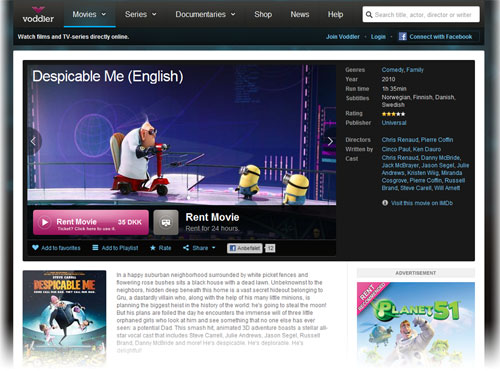
Task: Show the next movie image with right arrow
Action: coord(330,141)
